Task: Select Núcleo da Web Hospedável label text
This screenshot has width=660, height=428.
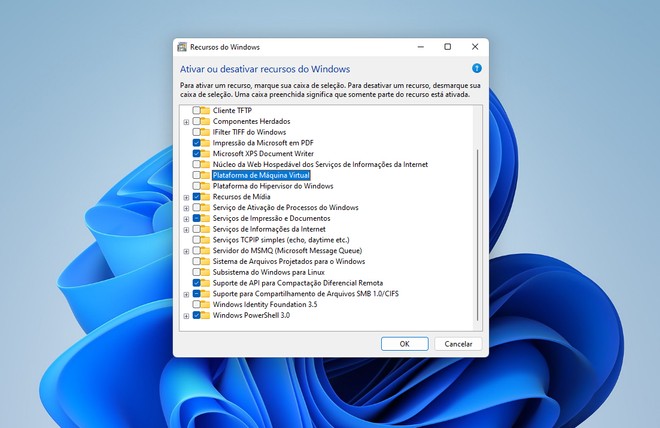Action: 320,164
